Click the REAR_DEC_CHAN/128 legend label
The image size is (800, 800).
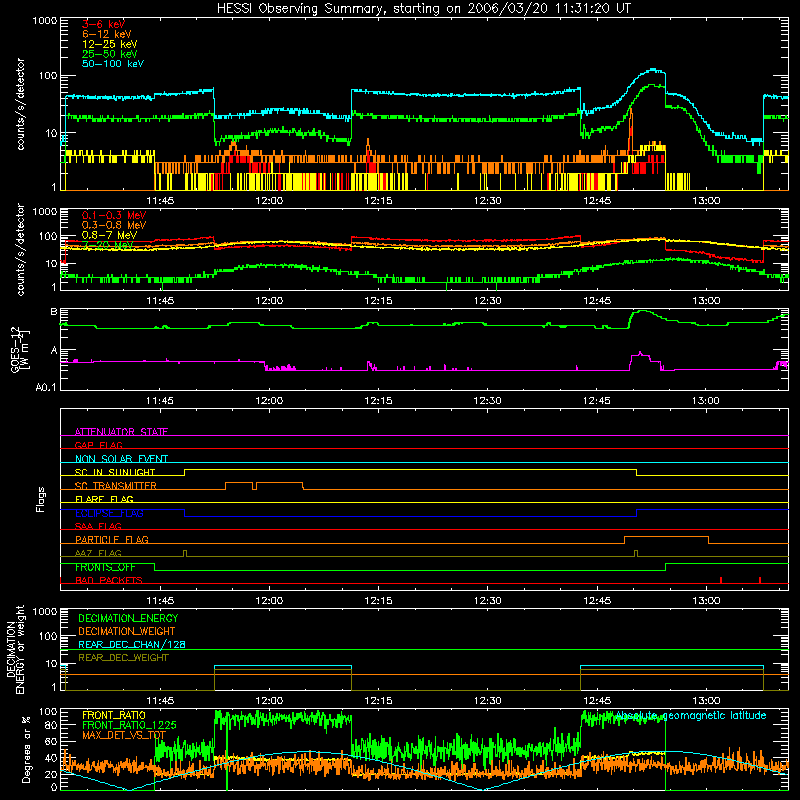click(x=132, y=644)
